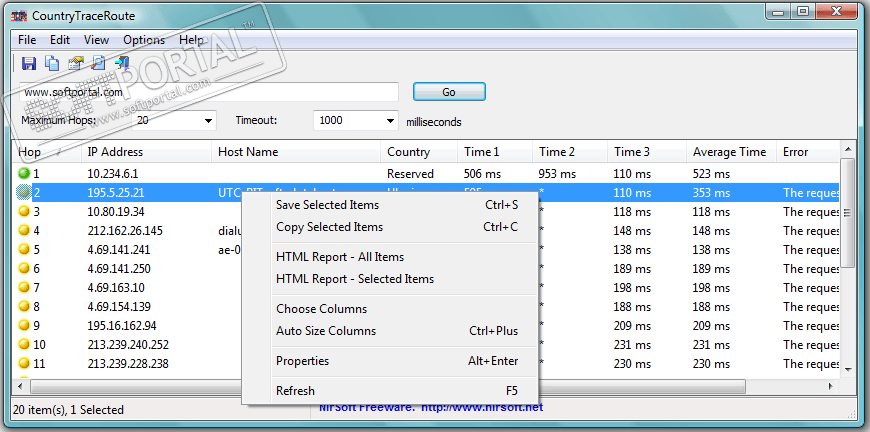
Task: Open the Options menu
Action: click(144, 40)
